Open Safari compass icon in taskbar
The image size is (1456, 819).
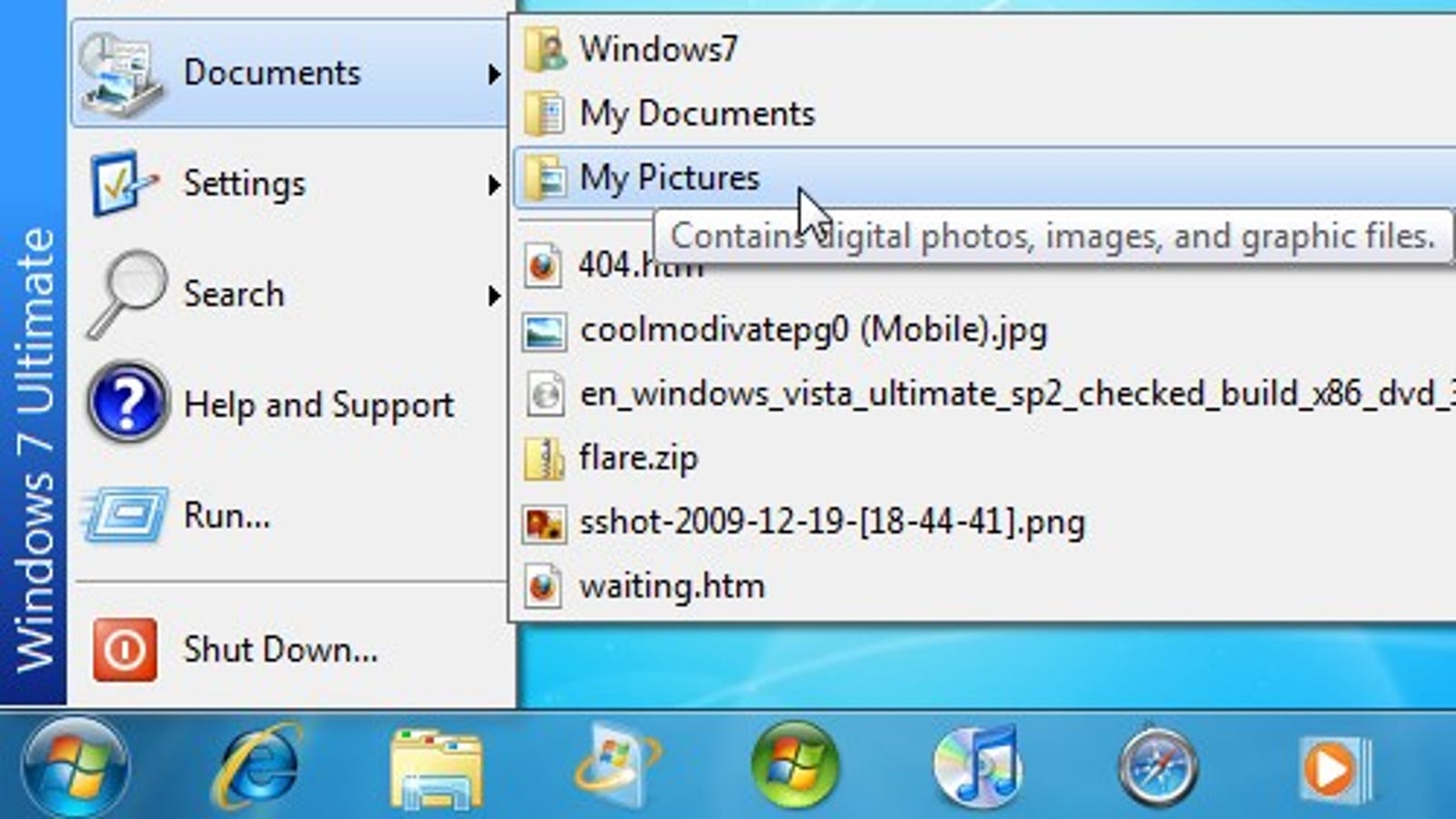(x=1158, y=766)
